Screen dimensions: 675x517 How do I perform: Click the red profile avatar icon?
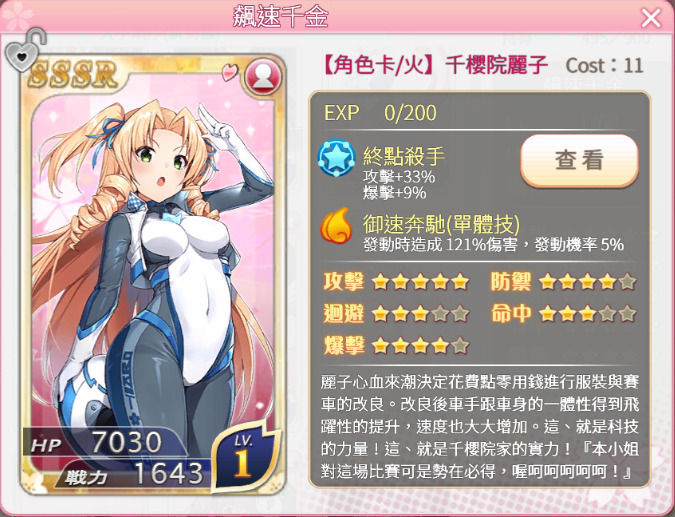click(263, 77)
